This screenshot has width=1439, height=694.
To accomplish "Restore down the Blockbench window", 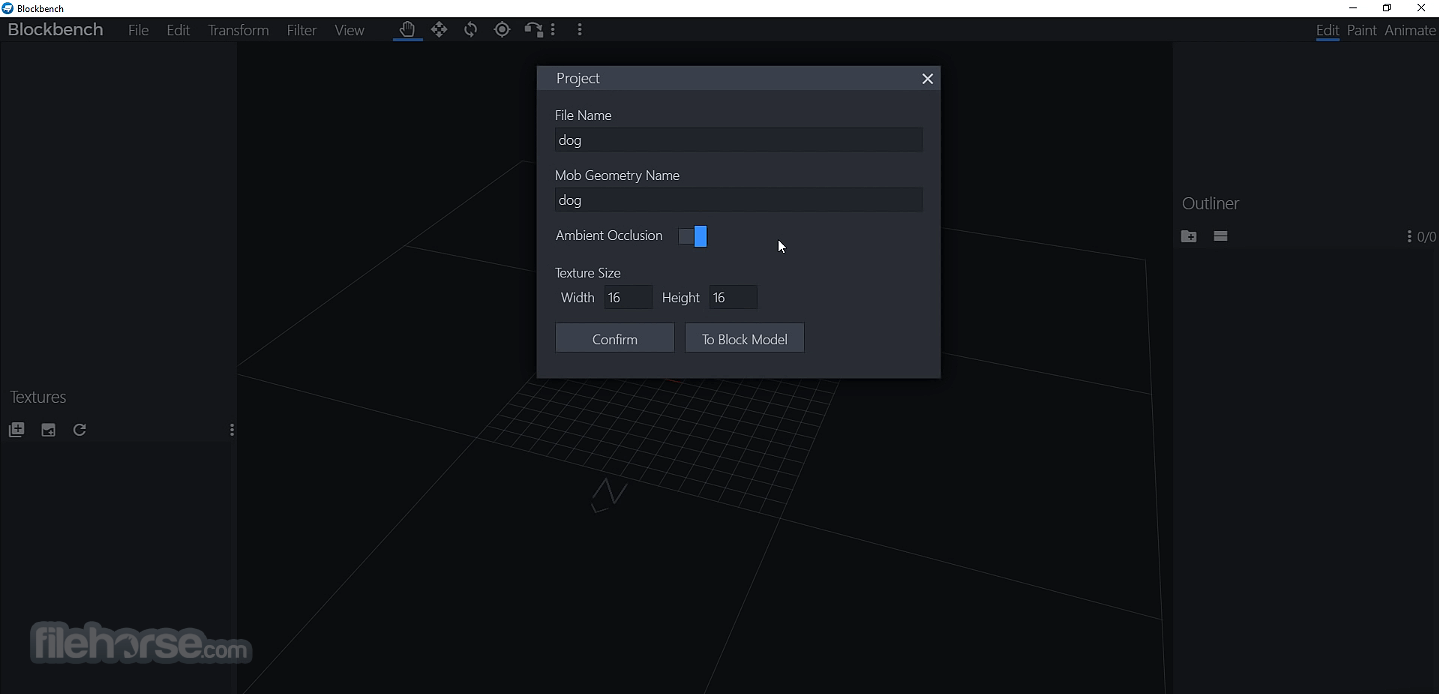I will click(1387, 8).
